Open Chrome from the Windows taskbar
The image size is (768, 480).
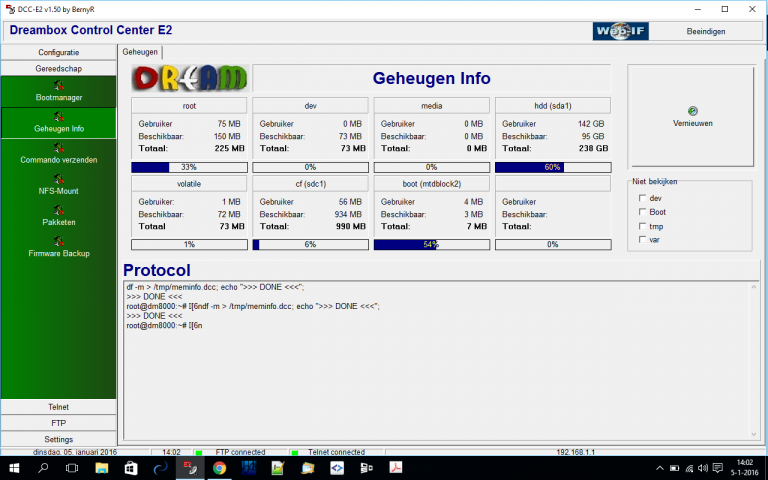coord(219,468)
